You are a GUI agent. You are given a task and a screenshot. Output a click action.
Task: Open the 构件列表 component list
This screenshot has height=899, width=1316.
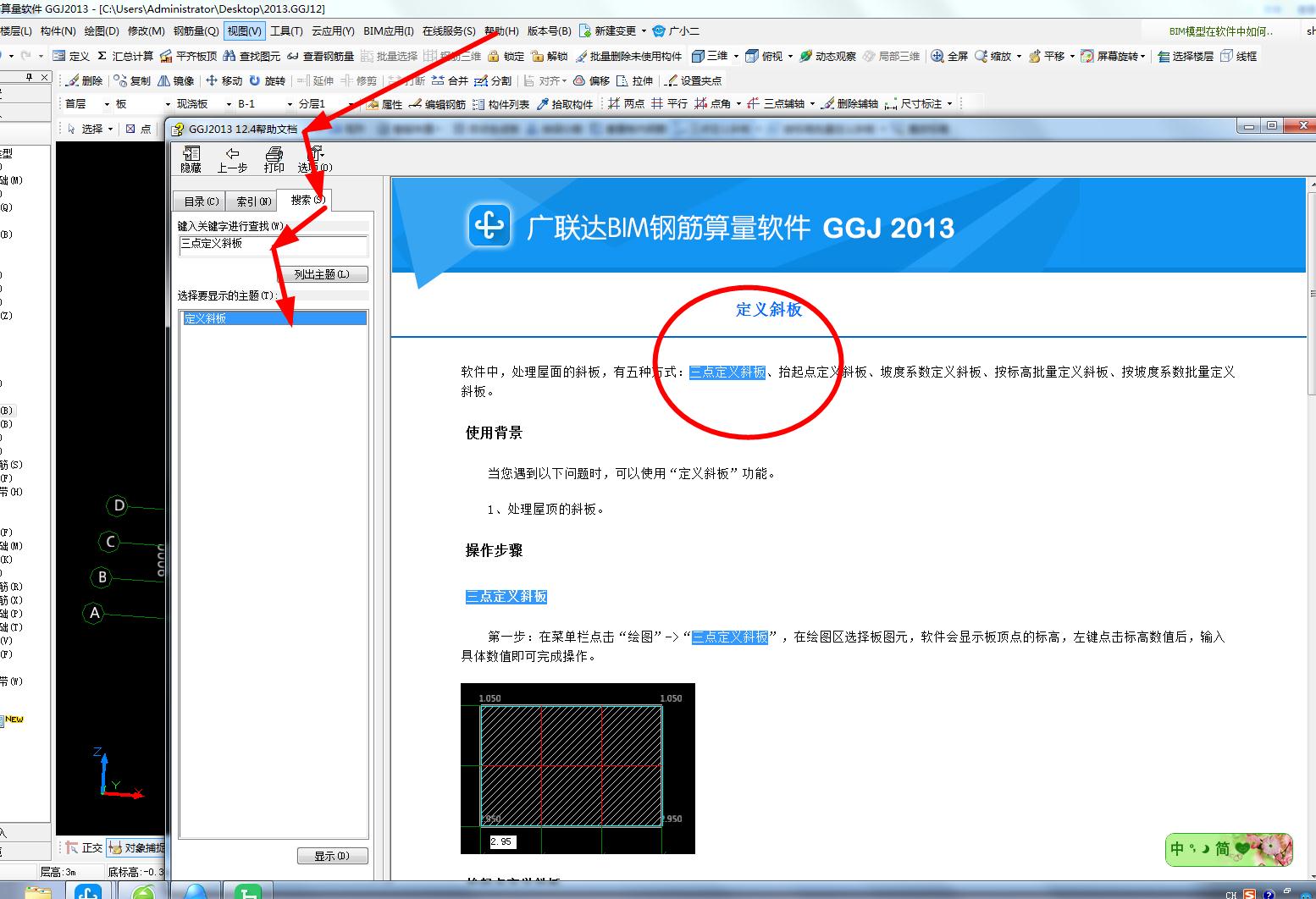tap(500, 104)
